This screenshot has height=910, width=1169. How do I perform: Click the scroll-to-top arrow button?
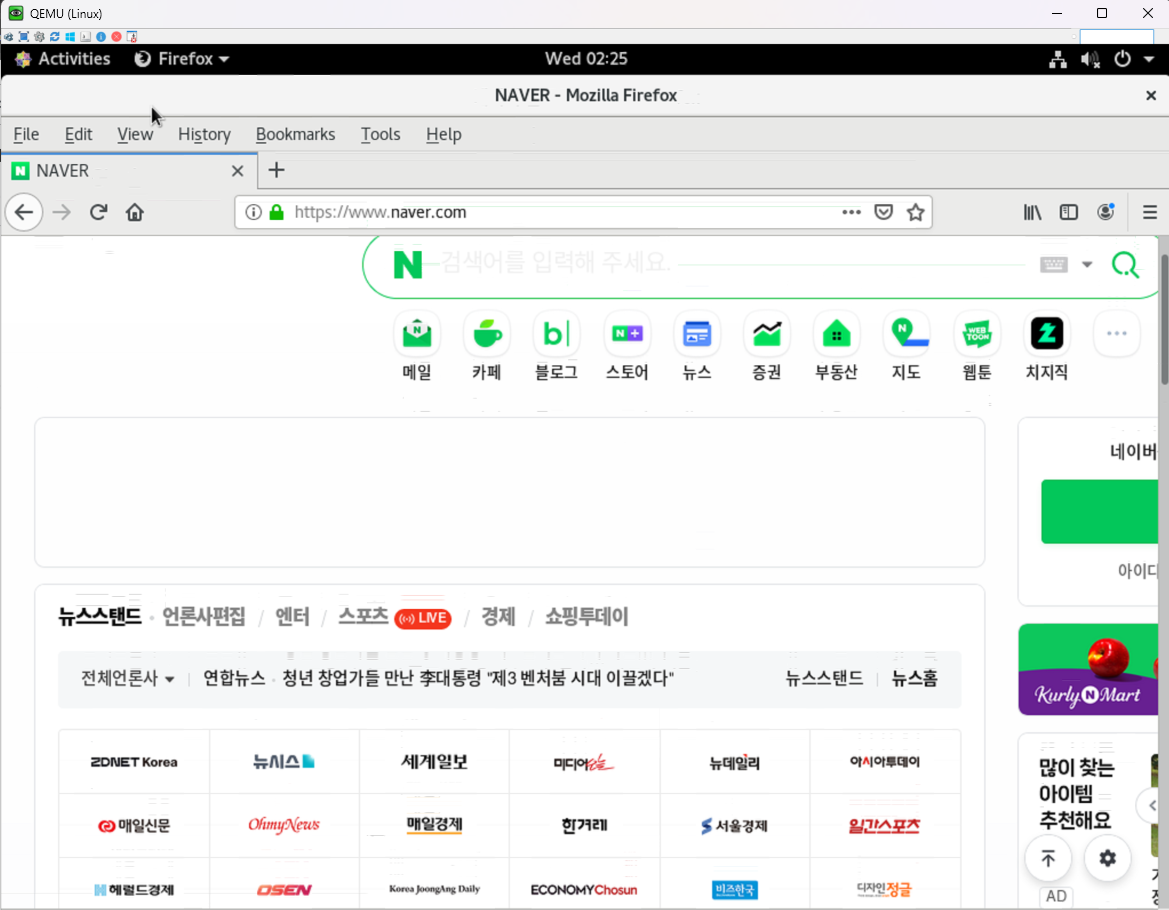(1048, 859)
